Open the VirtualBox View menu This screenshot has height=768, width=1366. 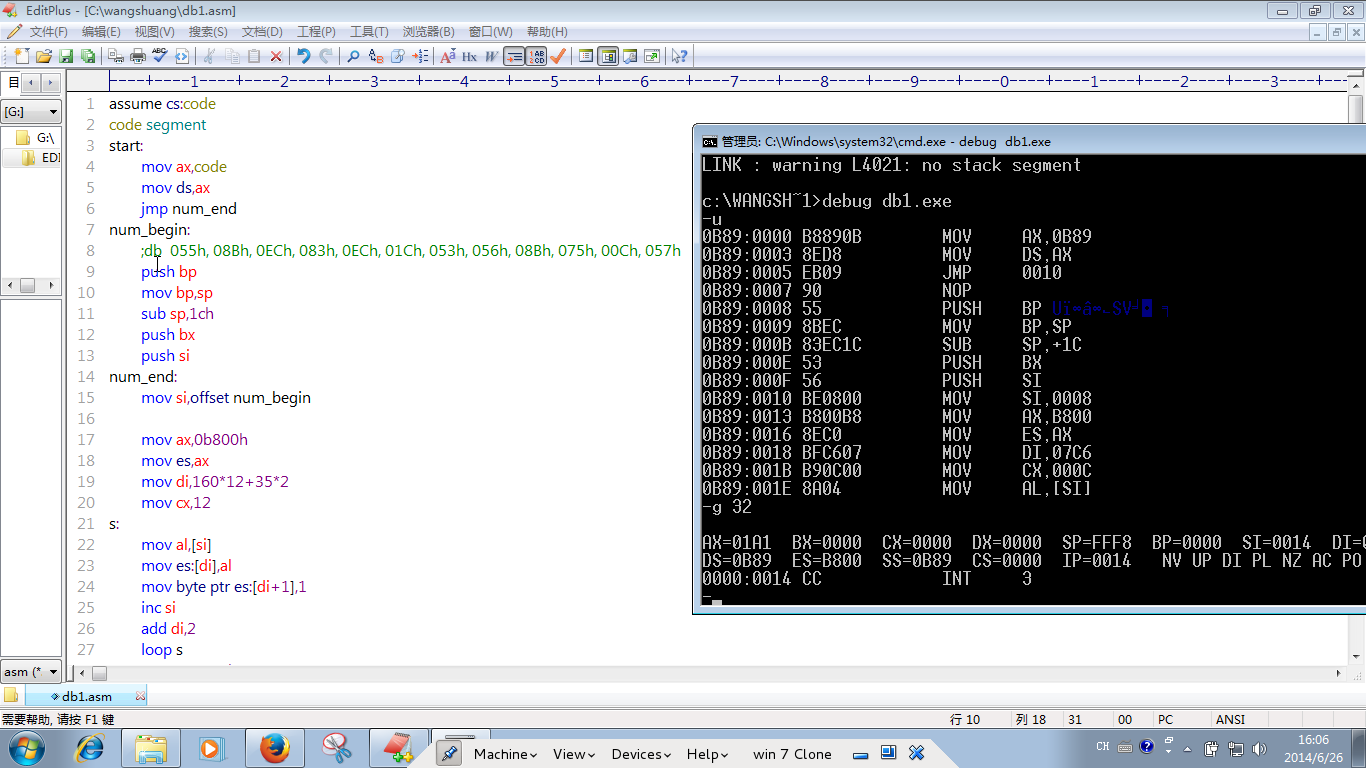(574, 754)
